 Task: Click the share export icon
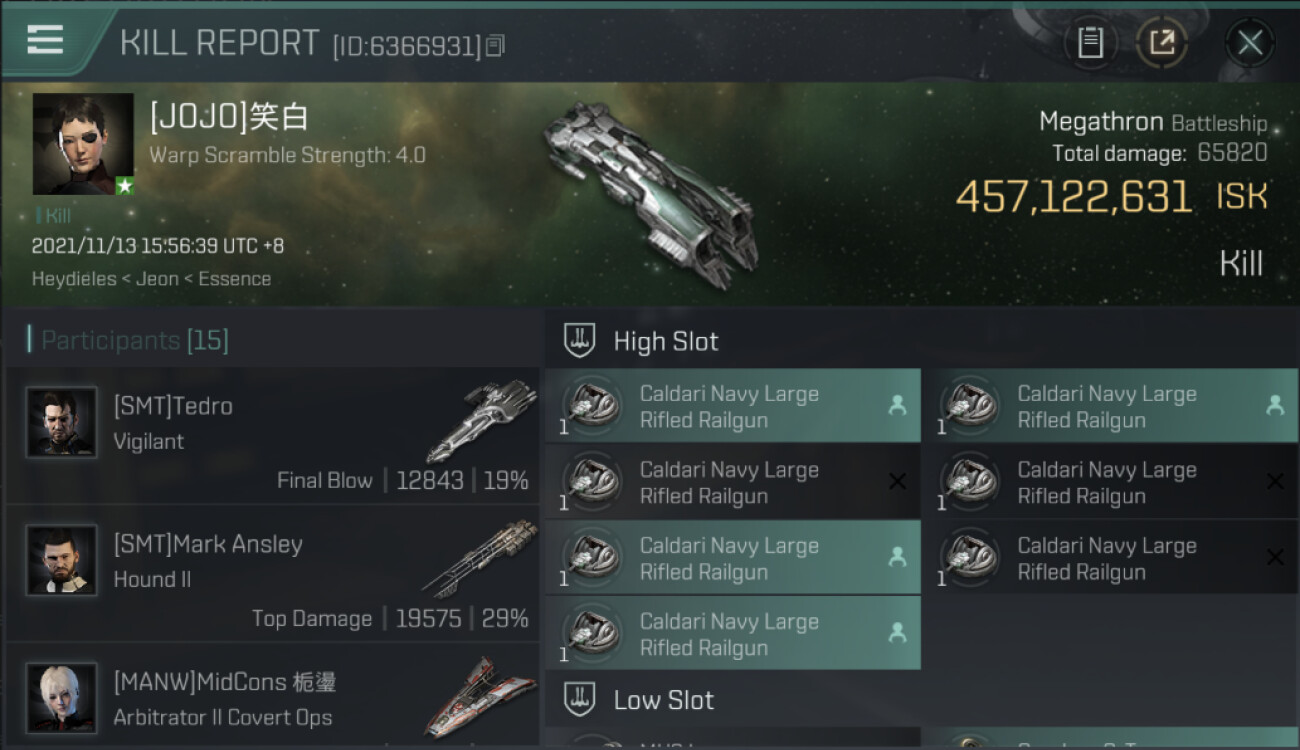1161,43
